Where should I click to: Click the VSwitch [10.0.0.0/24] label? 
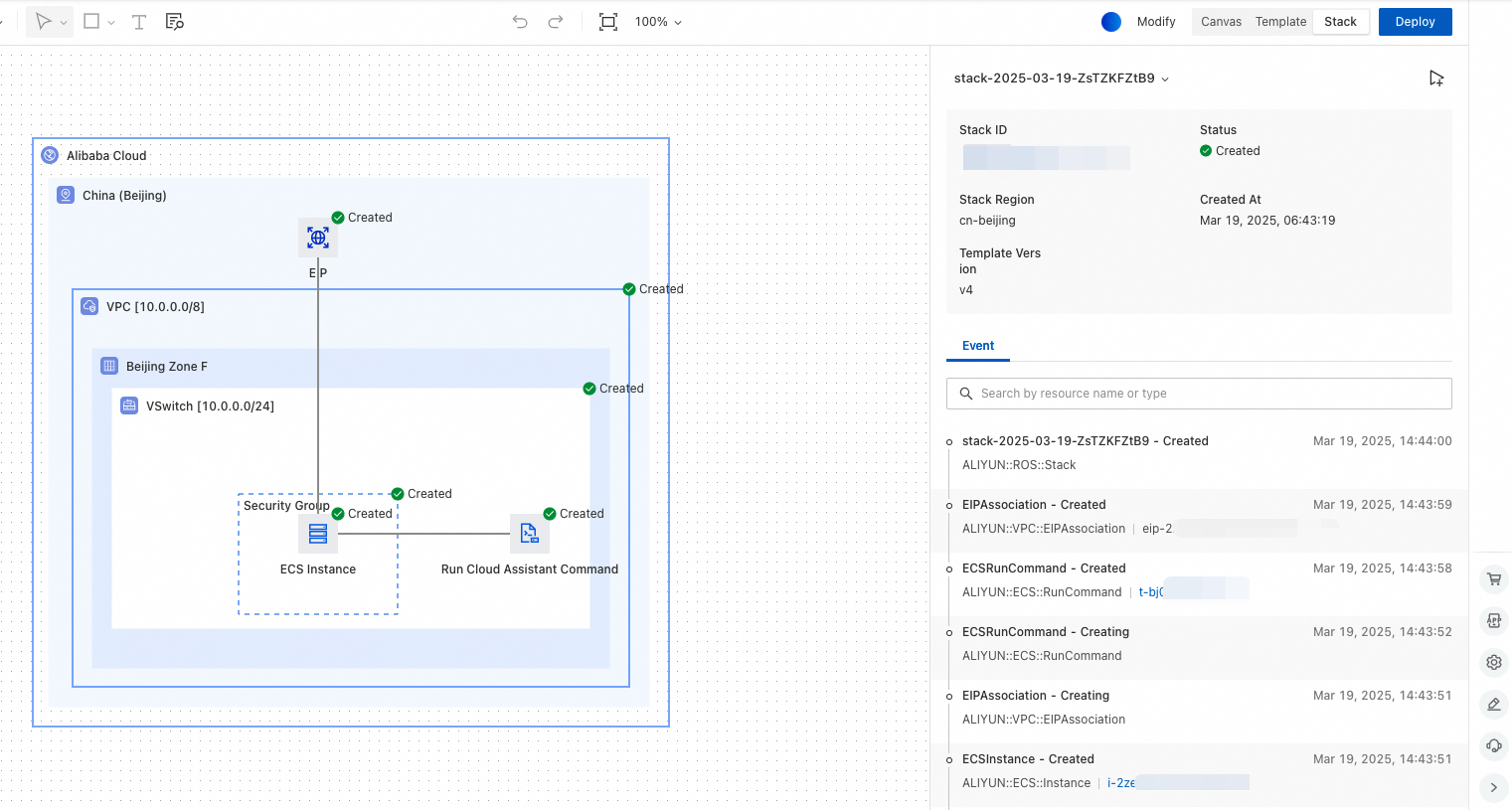(x=210, y=406)
